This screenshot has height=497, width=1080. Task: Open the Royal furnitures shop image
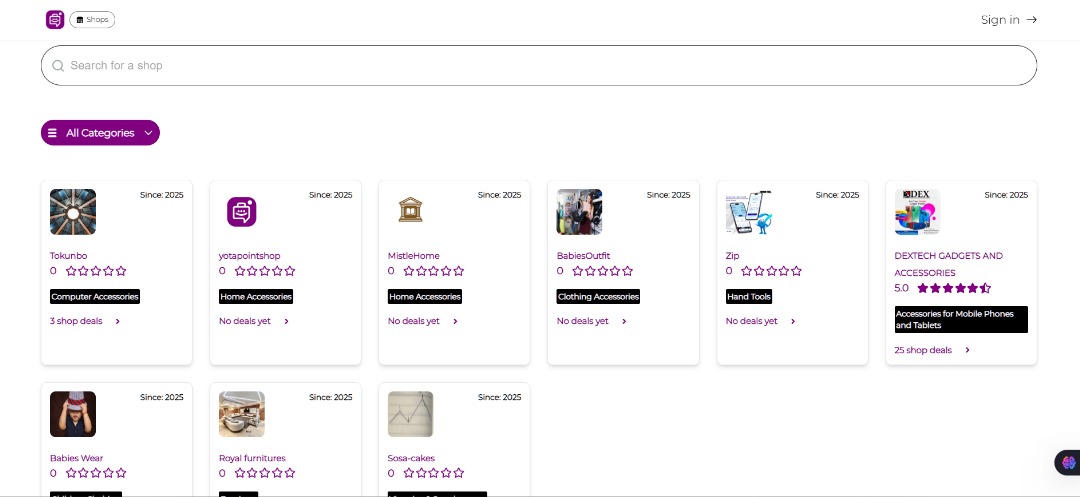point(242,414)
